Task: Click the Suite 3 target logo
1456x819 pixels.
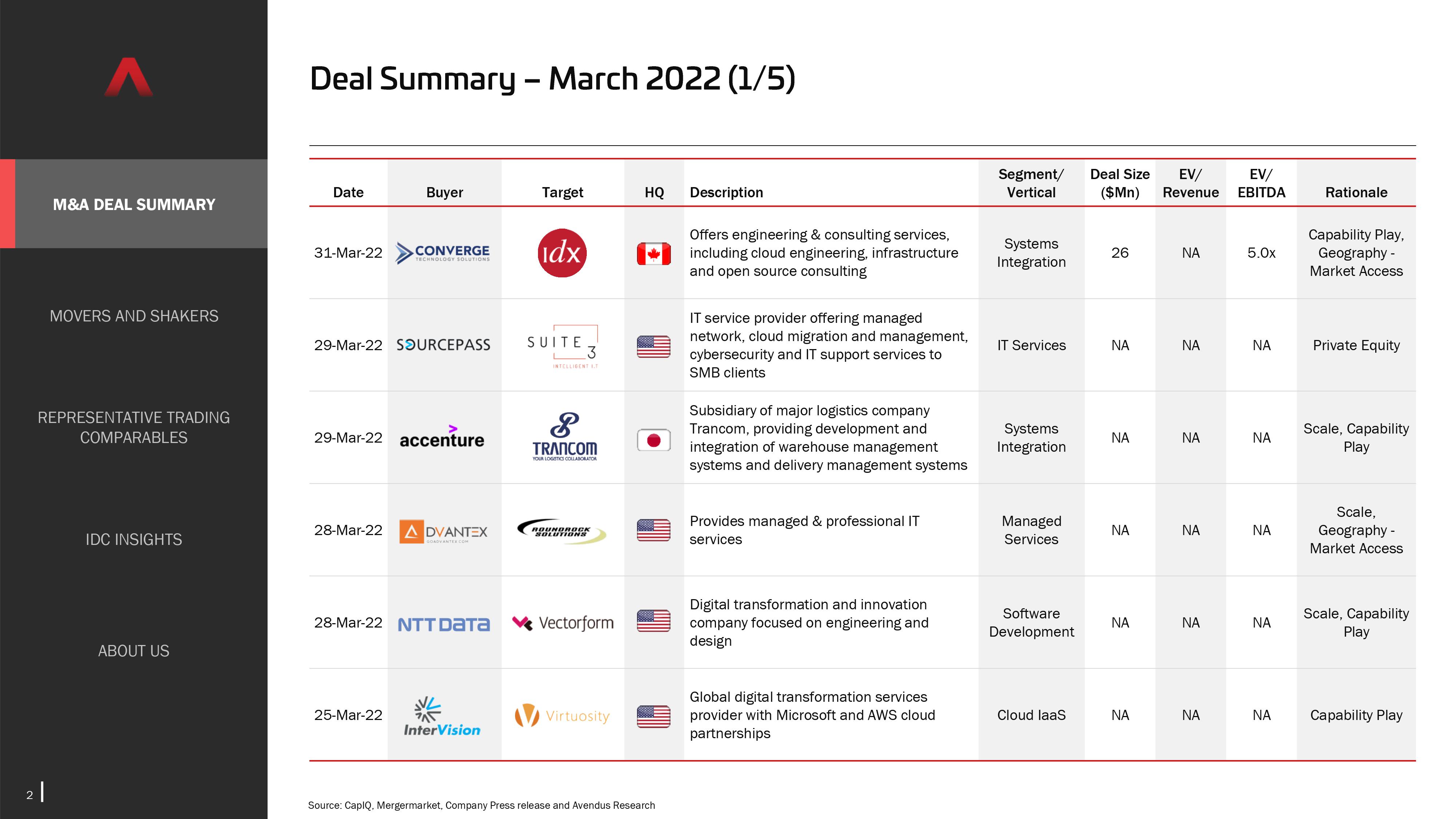Action: 562,346
